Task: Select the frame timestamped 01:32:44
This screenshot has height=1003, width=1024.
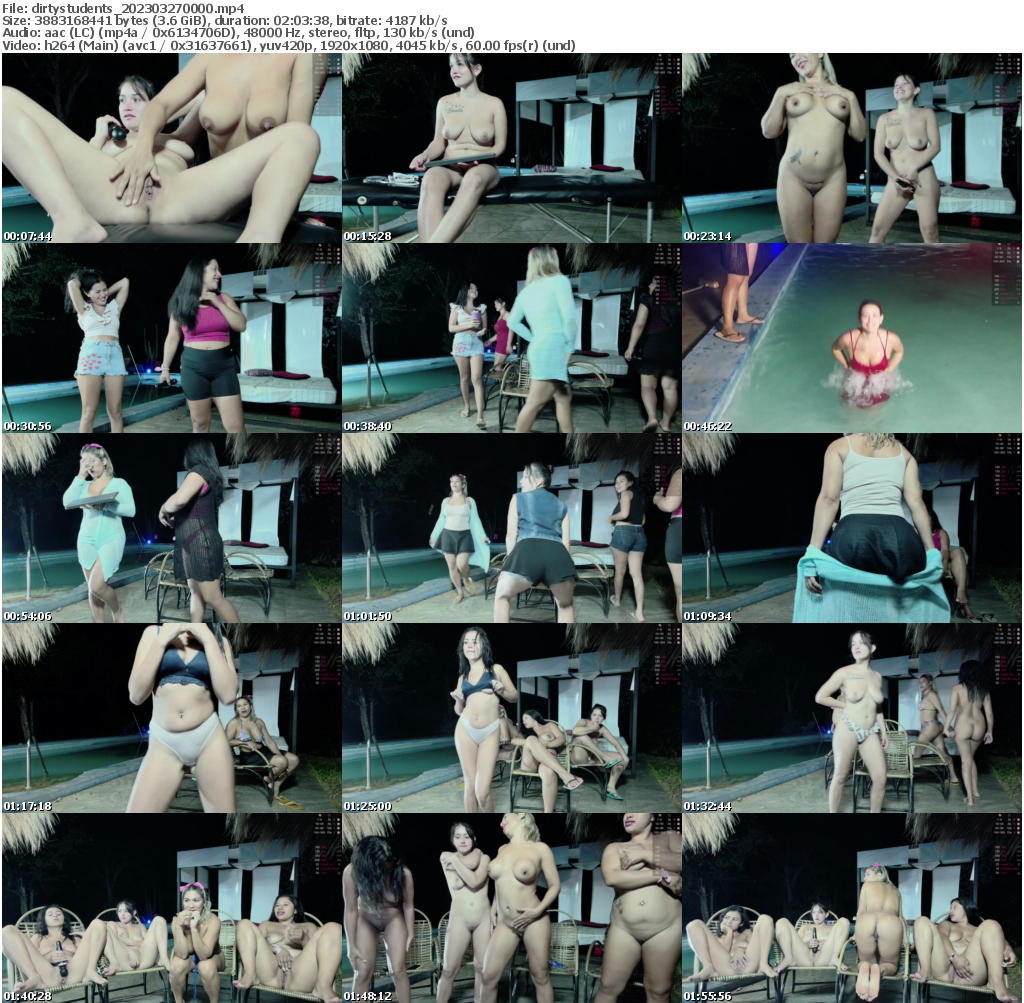Action: pyautogui.click(x=851, y=718)
